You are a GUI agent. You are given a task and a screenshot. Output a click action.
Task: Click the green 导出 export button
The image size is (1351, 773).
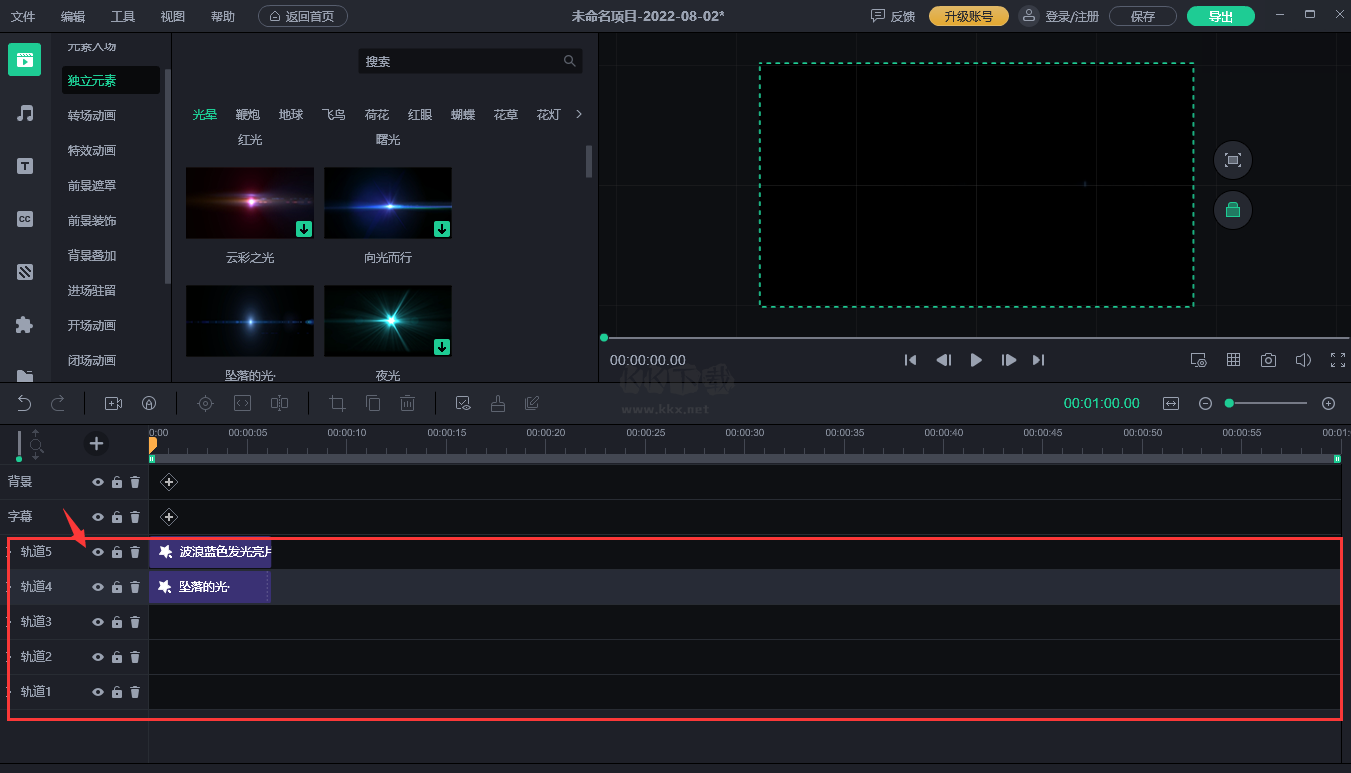point(1220,16)
